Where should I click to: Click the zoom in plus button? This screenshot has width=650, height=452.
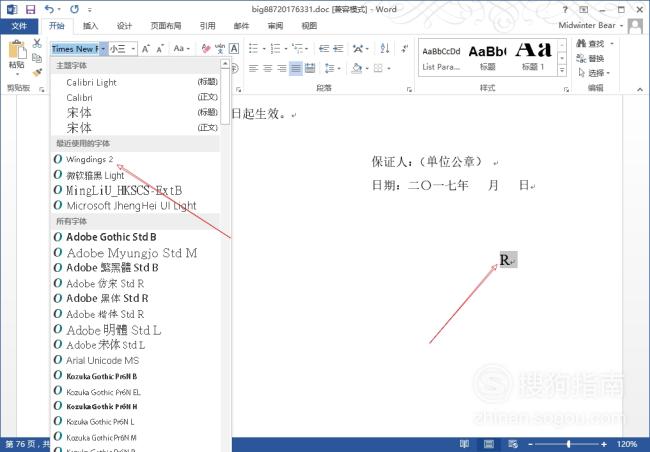click(604, 444)
